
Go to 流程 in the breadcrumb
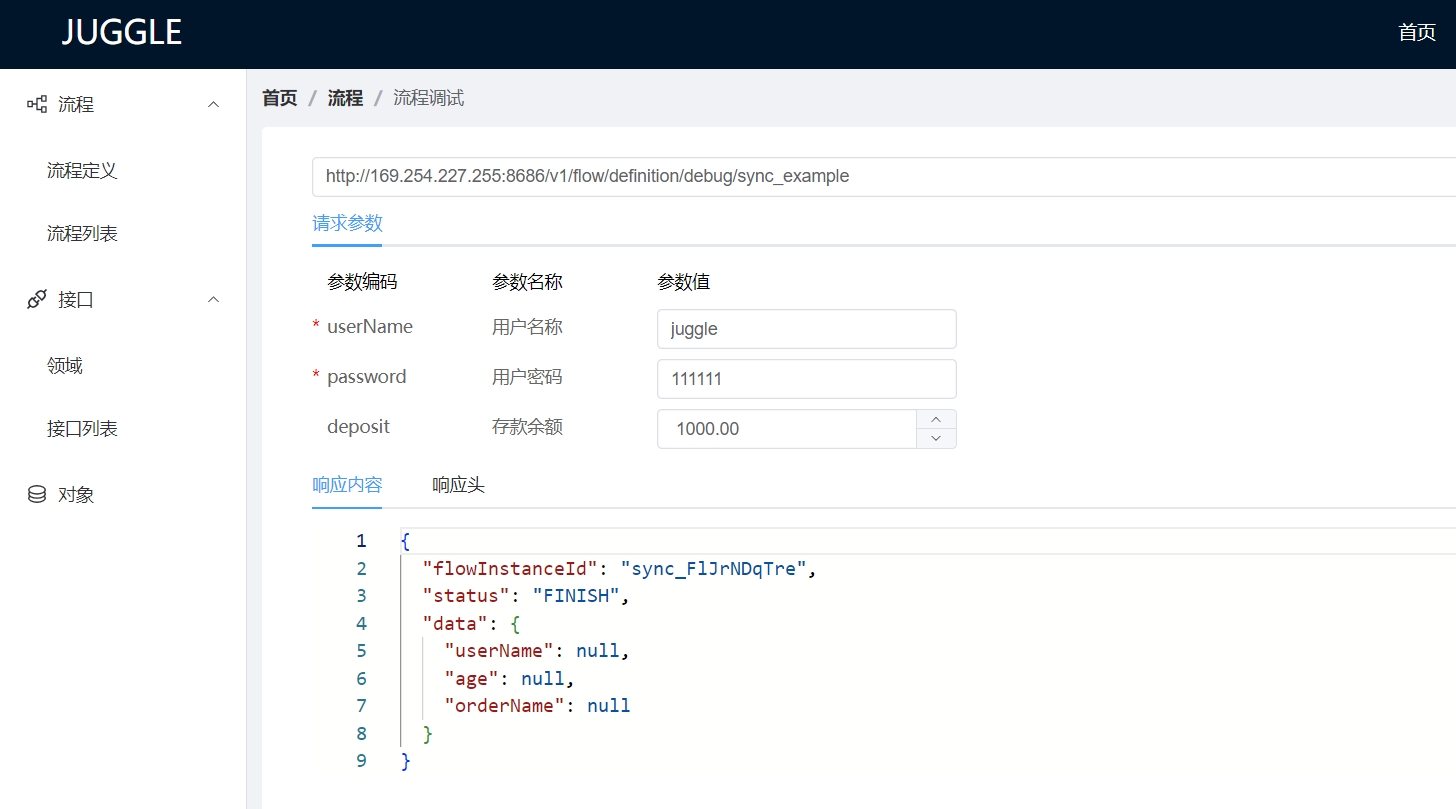coord(345,98)
